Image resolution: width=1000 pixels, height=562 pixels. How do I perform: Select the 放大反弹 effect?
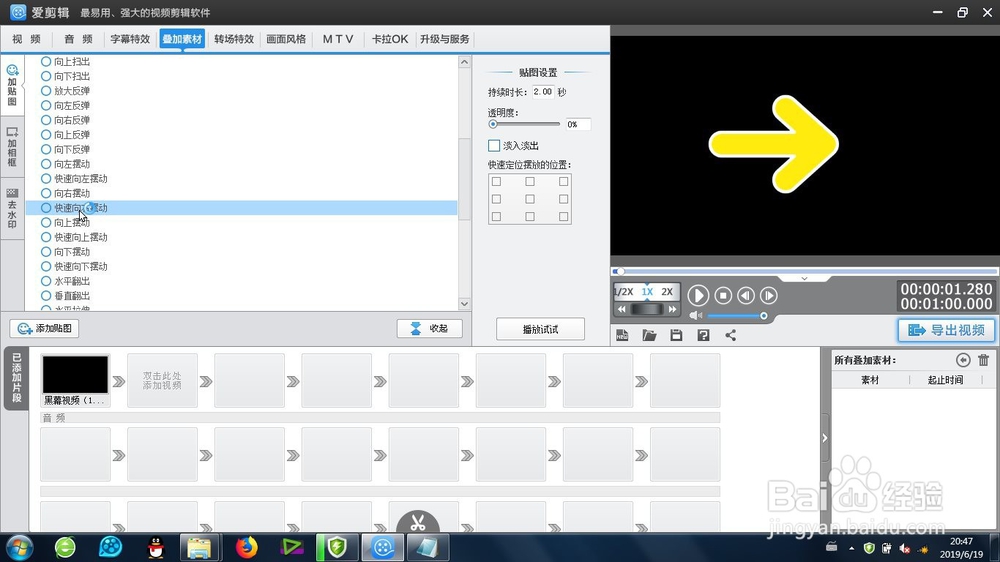click(65, 91)
